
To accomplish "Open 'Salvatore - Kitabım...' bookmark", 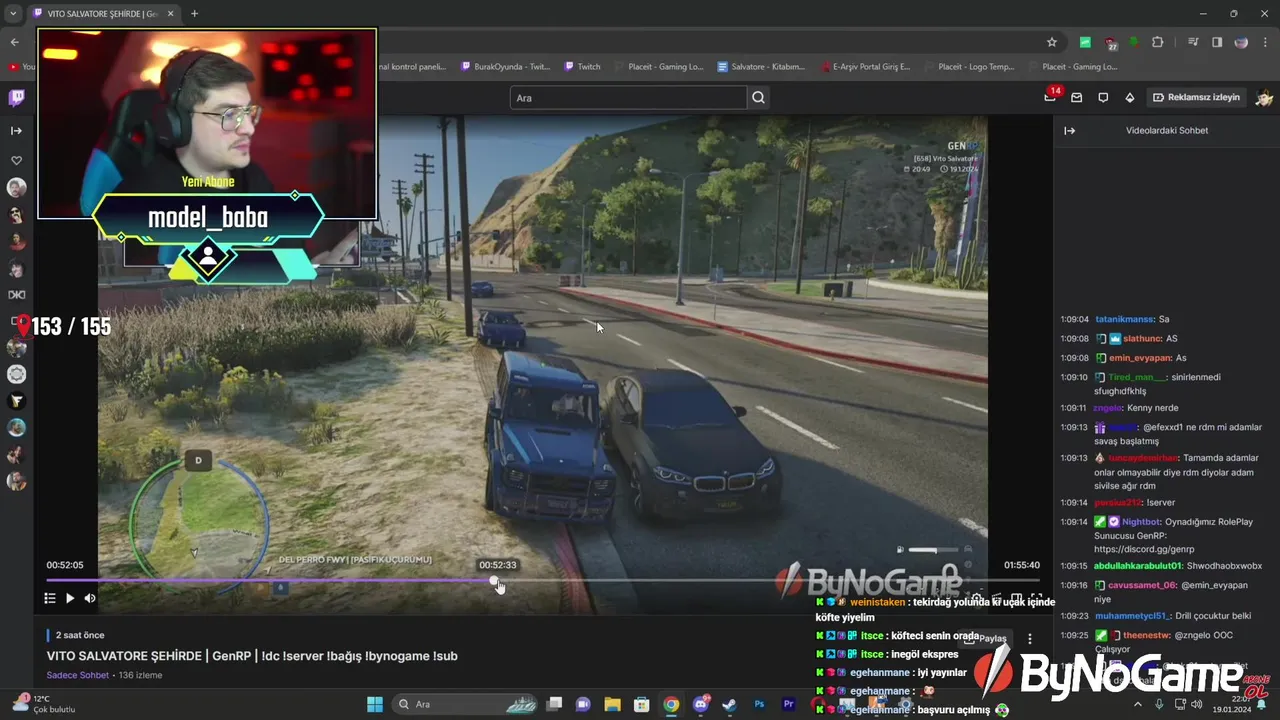I will (761, 67).
